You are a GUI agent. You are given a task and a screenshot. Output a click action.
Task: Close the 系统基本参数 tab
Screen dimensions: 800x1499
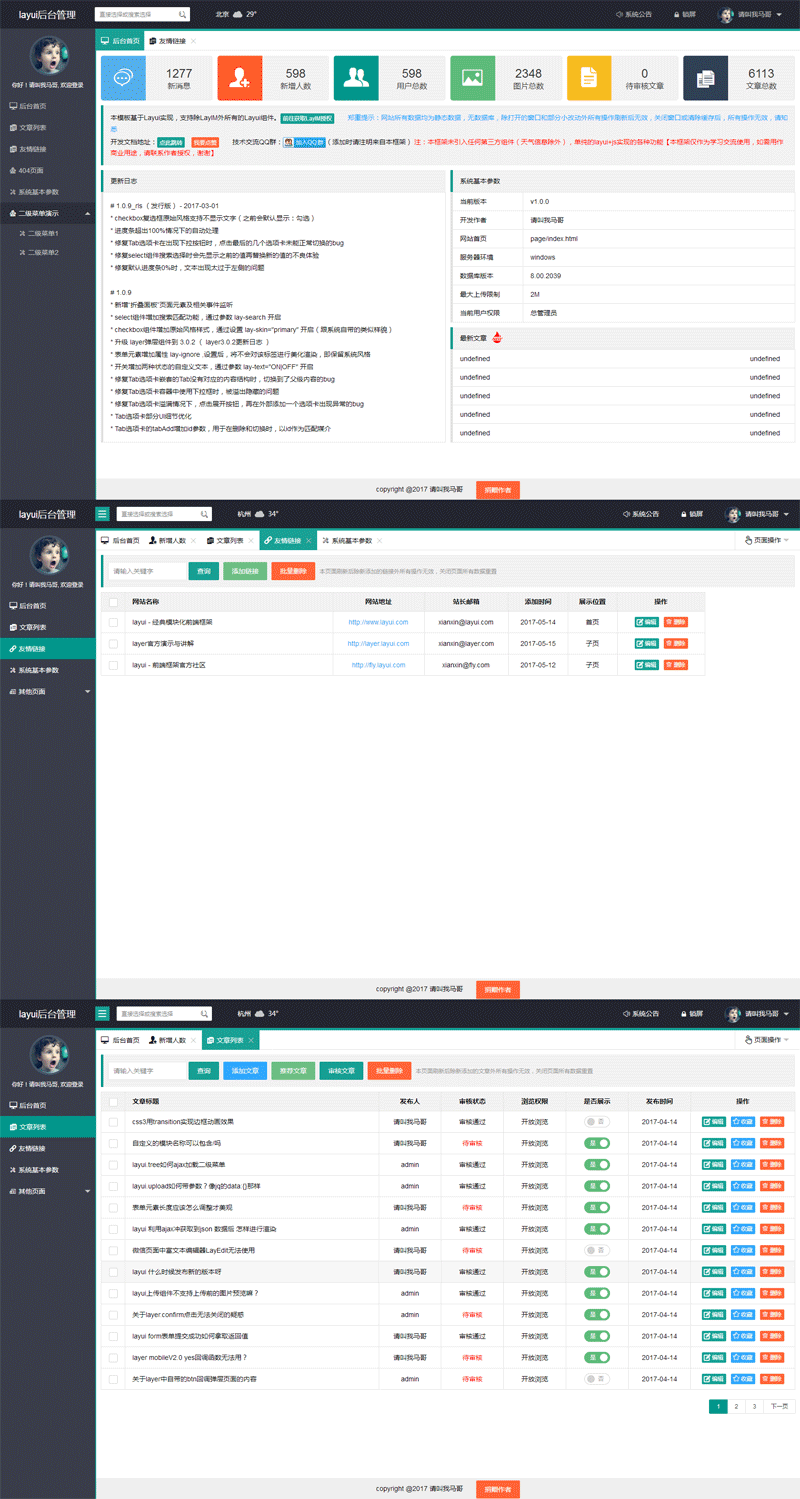[x=380, y=541]
